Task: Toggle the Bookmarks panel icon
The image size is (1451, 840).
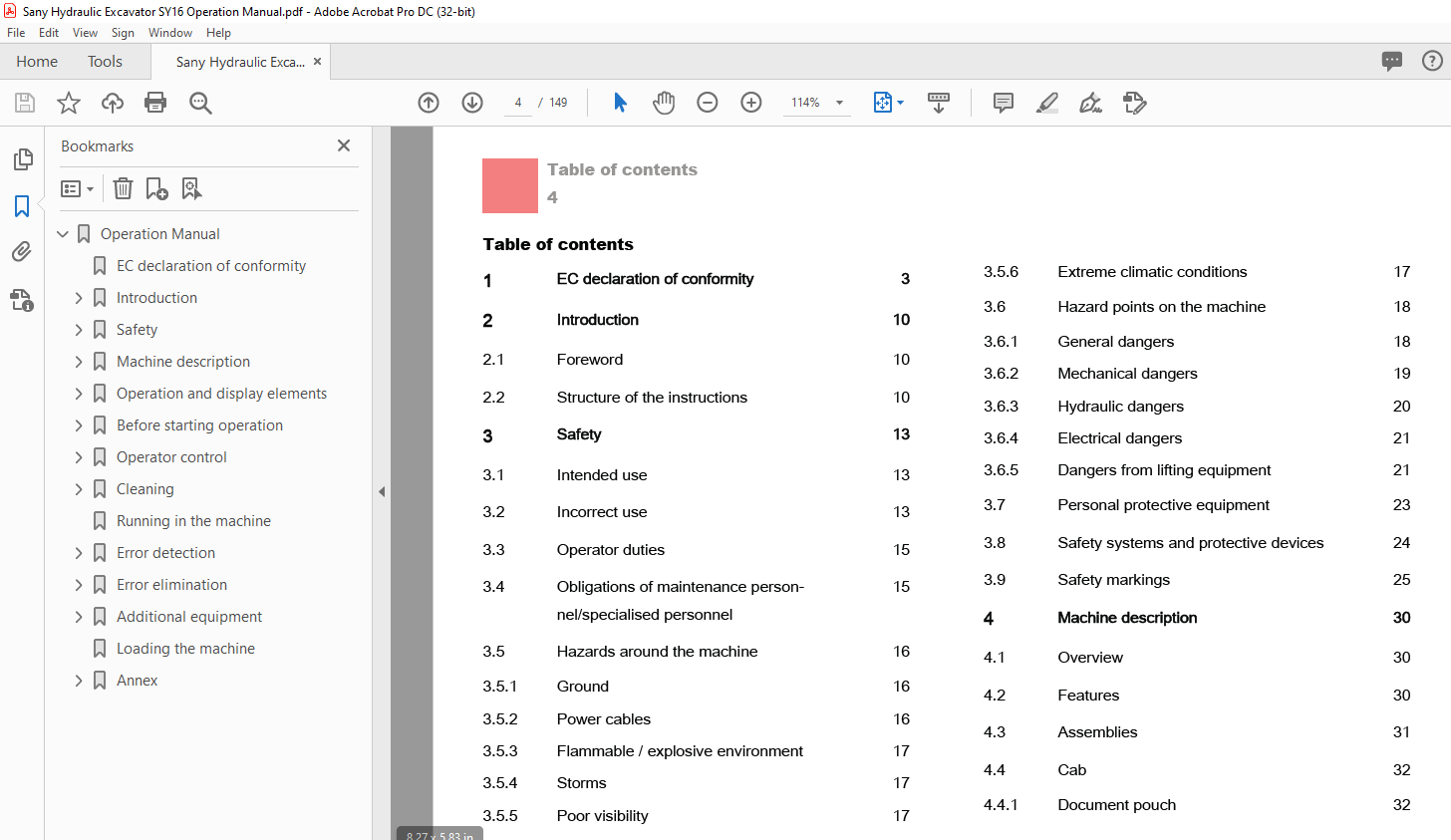Action: (22, 206)
